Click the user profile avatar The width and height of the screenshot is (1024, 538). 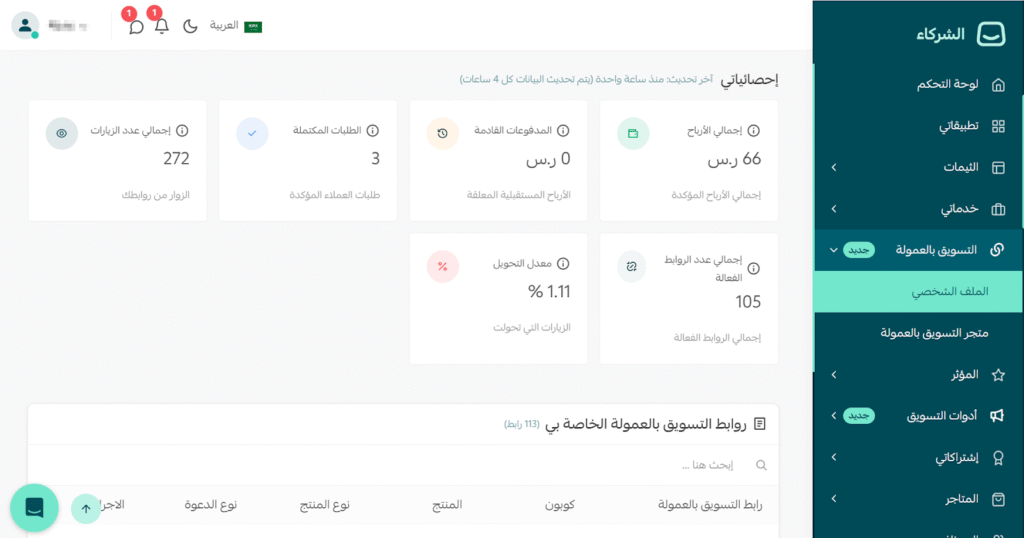click(x=25, y=26)
